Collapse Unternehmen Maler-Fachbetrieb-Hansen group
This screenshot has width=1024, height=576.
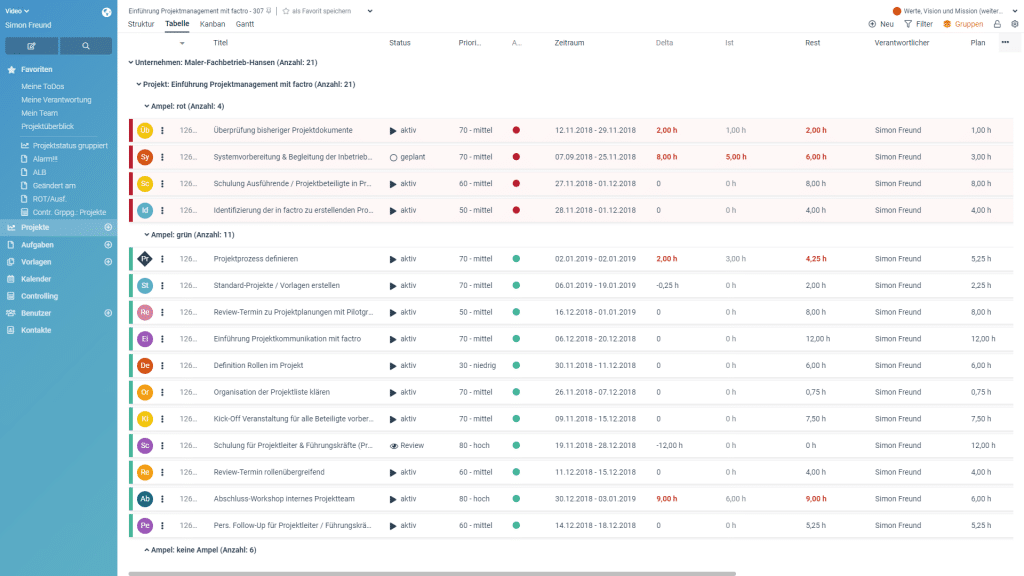pos(131,63)
